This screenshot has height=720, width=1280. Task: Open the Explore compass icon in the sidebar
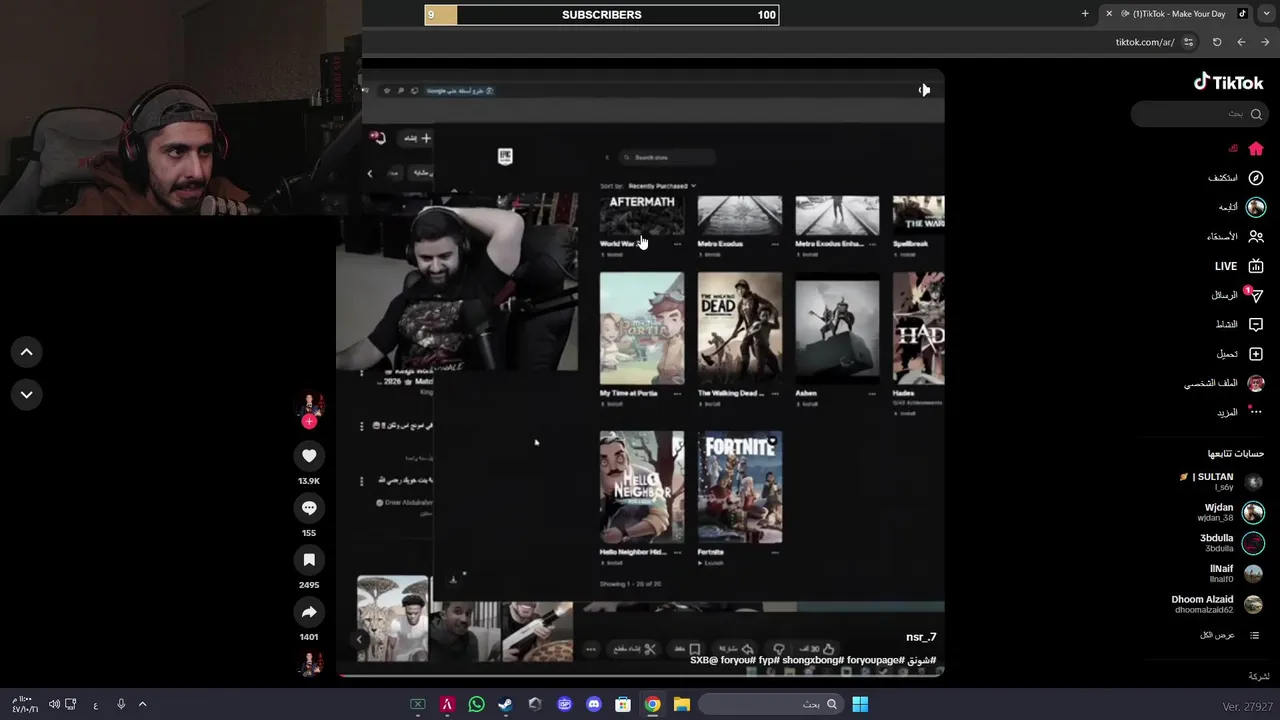tap(1256, 178)
